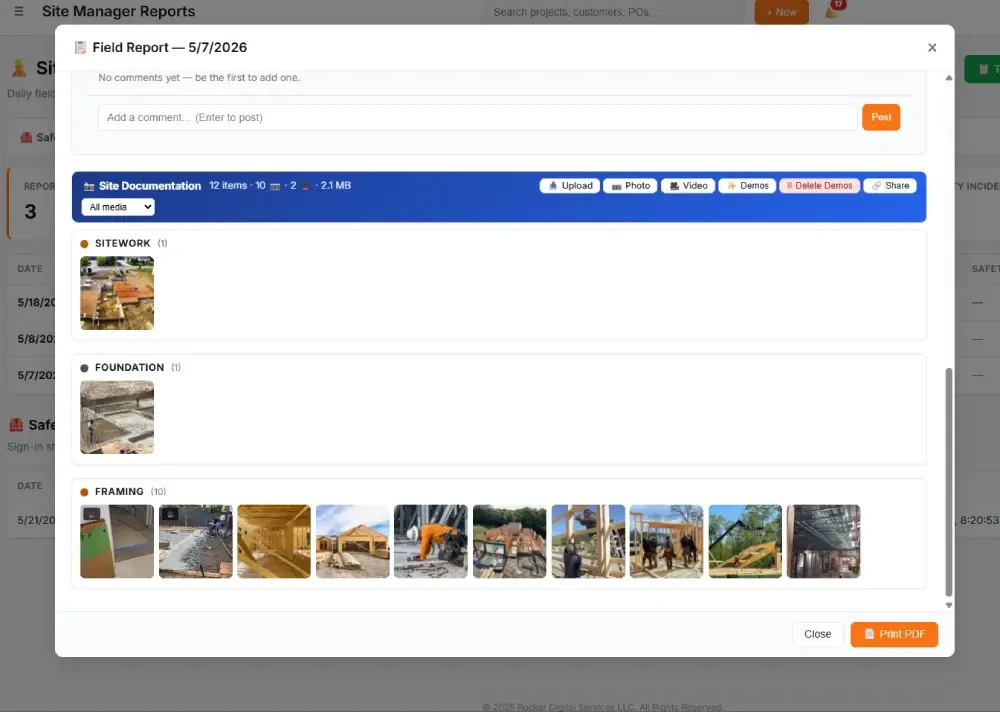Open the Foundation photo thumbnail

(x=117, y=417)
